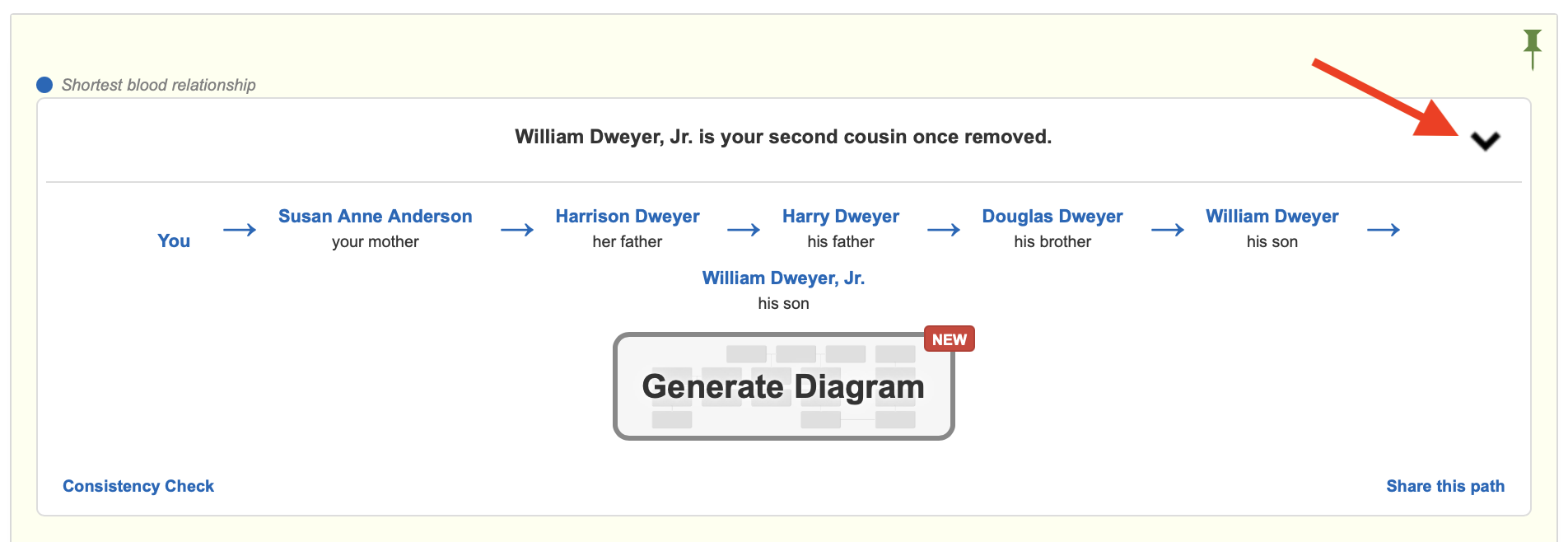Visit Douglas Dweyer's profile
Image resolution: width=1568 pixels, height=542 pixels.
[1052, 216]
